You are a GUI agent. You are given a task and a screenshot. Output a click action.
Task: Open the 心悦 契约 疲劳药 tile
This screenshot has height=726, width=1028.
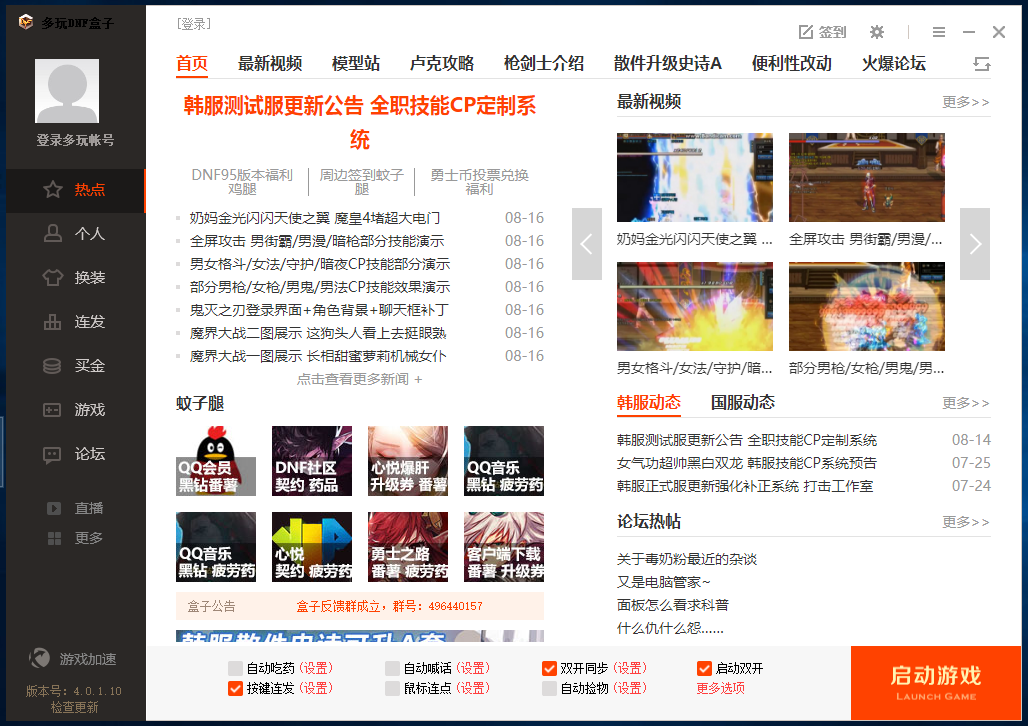point(311,547)
